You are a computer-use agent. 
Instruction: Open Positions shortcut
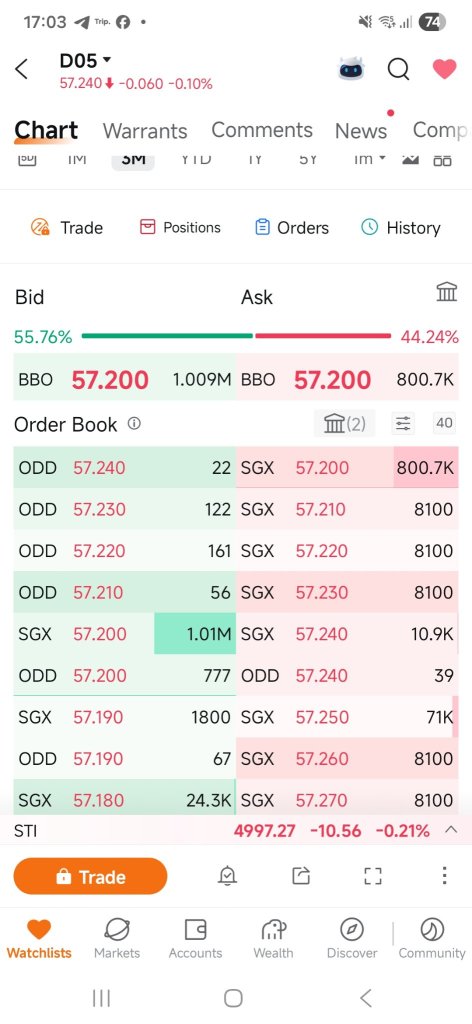(x=180, y=227)
